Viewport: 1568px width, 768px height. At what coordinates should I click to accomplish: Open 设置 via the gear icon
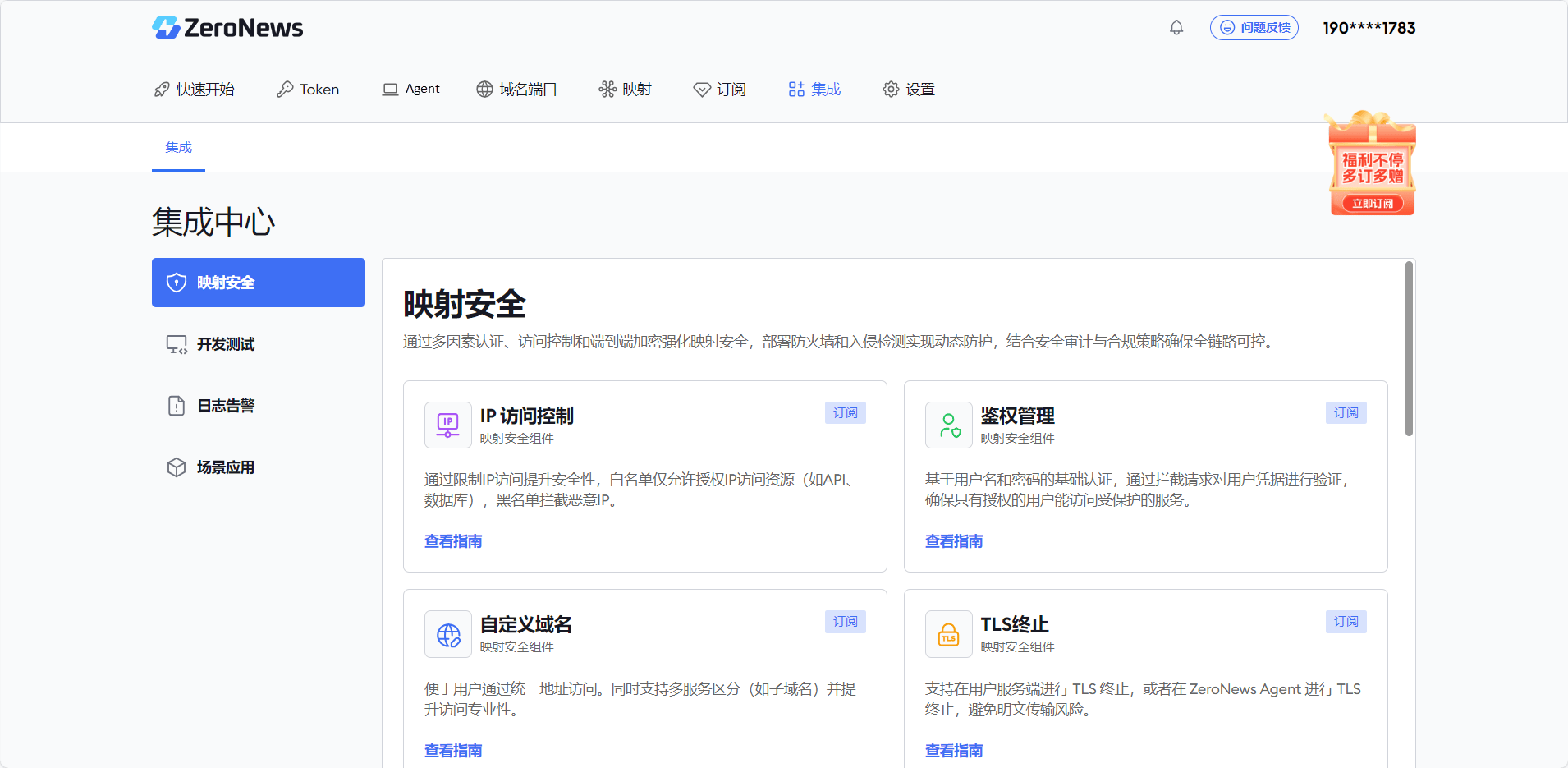(891, 89)
